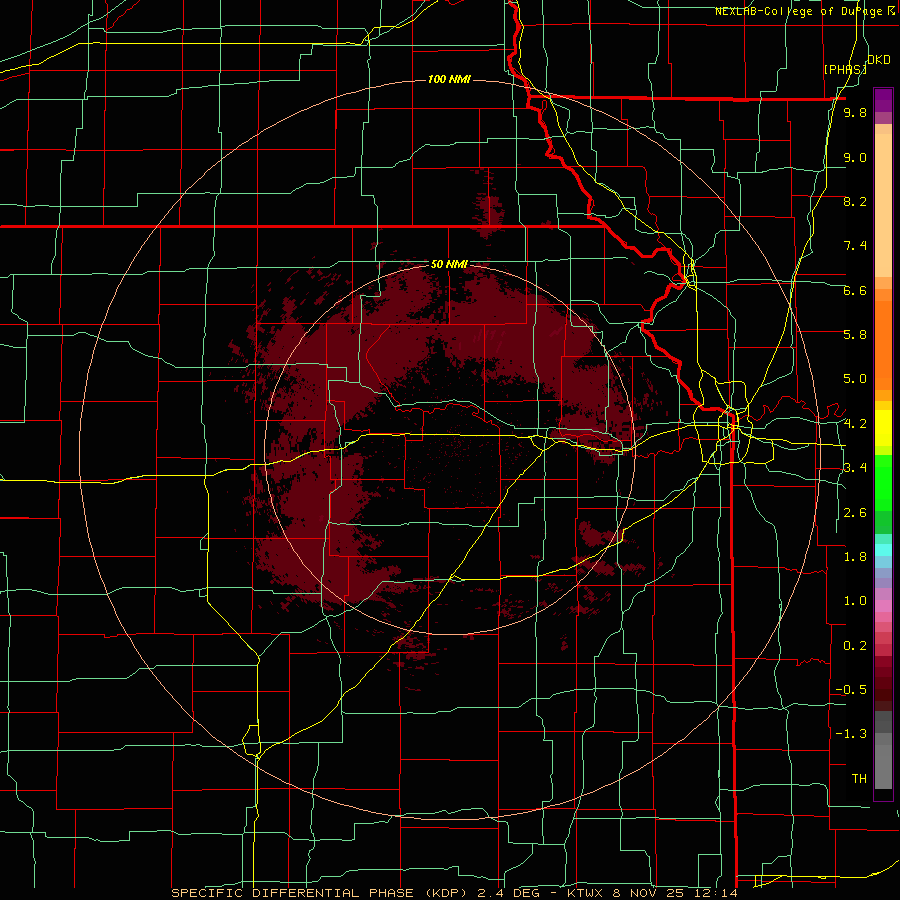Screen dimensions: 900x900
Task: Pick the pink swatch beside 1.0
Action: 883,605
